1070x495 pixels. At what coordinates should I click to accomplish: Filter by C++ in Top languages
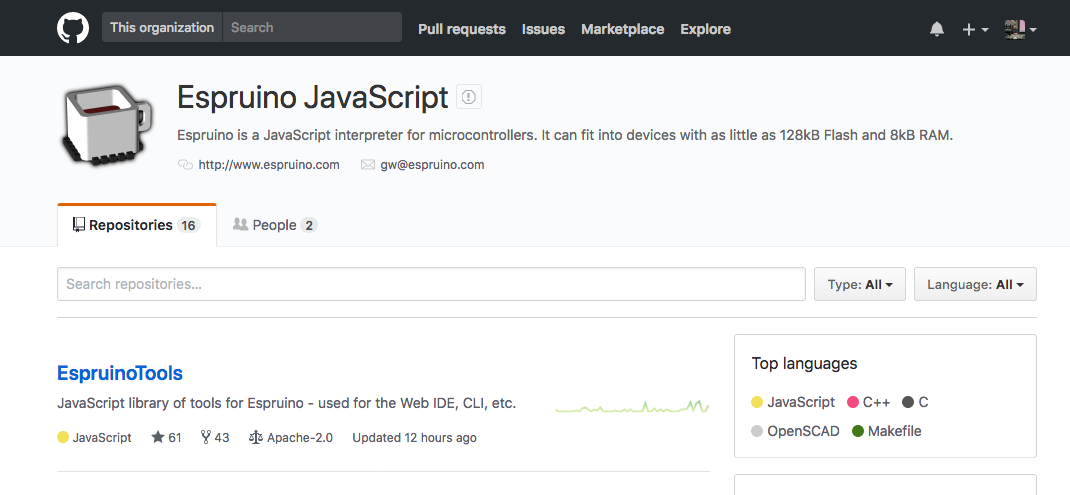click(x=869, y=402)
